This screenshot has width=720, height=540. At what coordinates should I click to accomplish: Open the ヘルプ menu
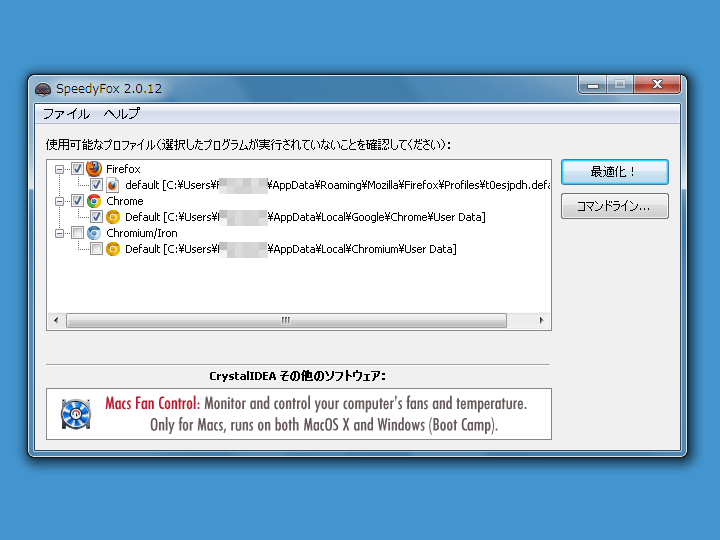click(x=122, y=114)
